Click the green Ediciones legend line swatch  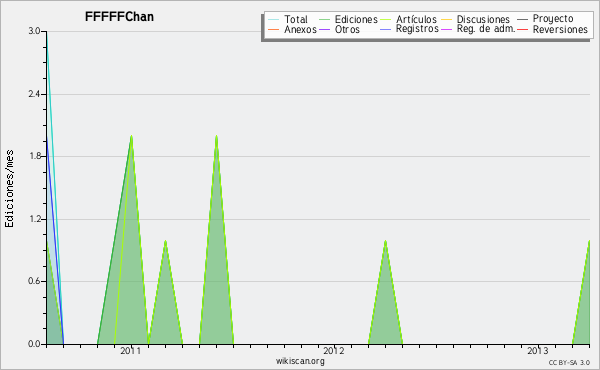point(324,20)
